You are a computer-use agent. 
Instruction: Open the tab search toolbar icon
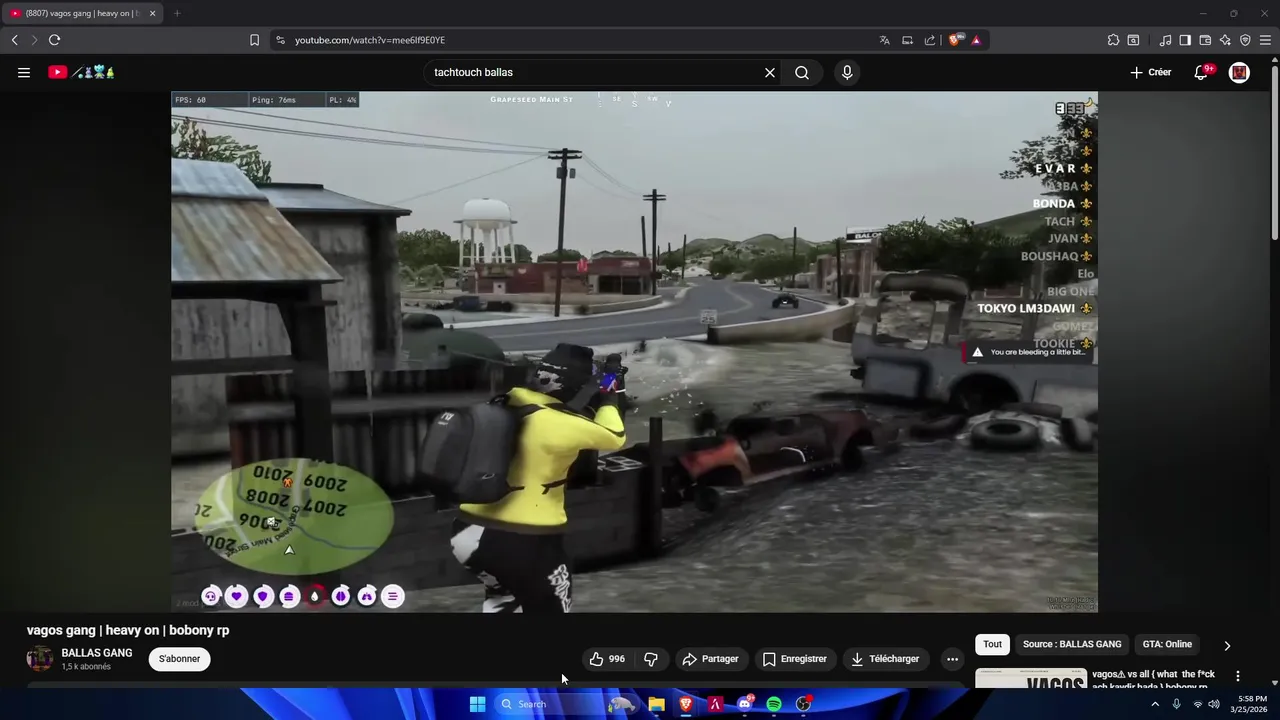tap(1133, 40)
